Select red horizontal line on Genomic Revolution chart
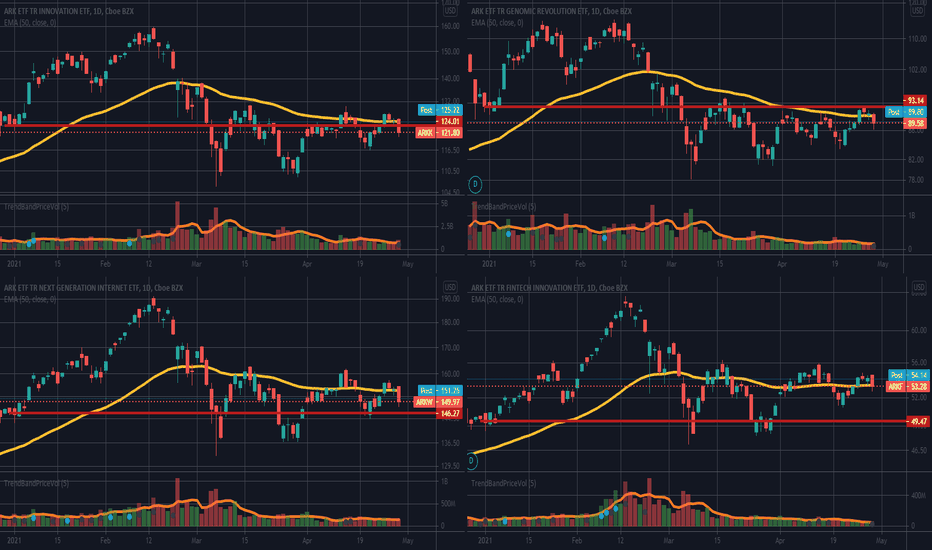Viewport: 932px width, 550px height. click(x=694, y=106)
